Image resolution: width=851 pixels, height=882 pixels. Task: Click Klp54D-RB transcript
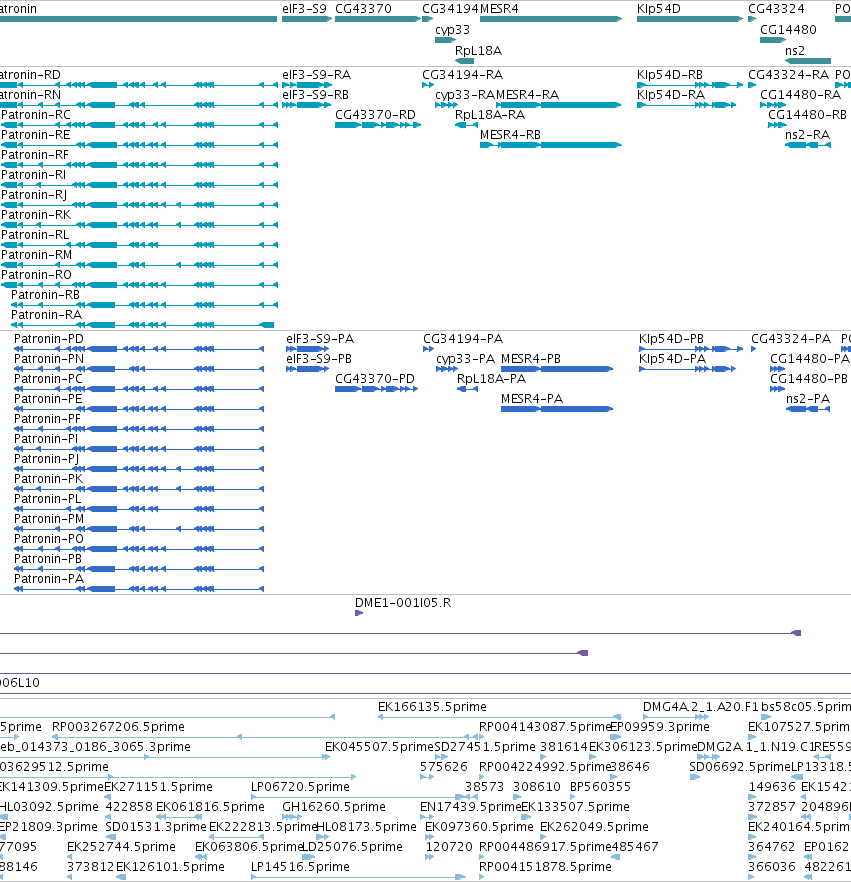(x=690, y=85)
